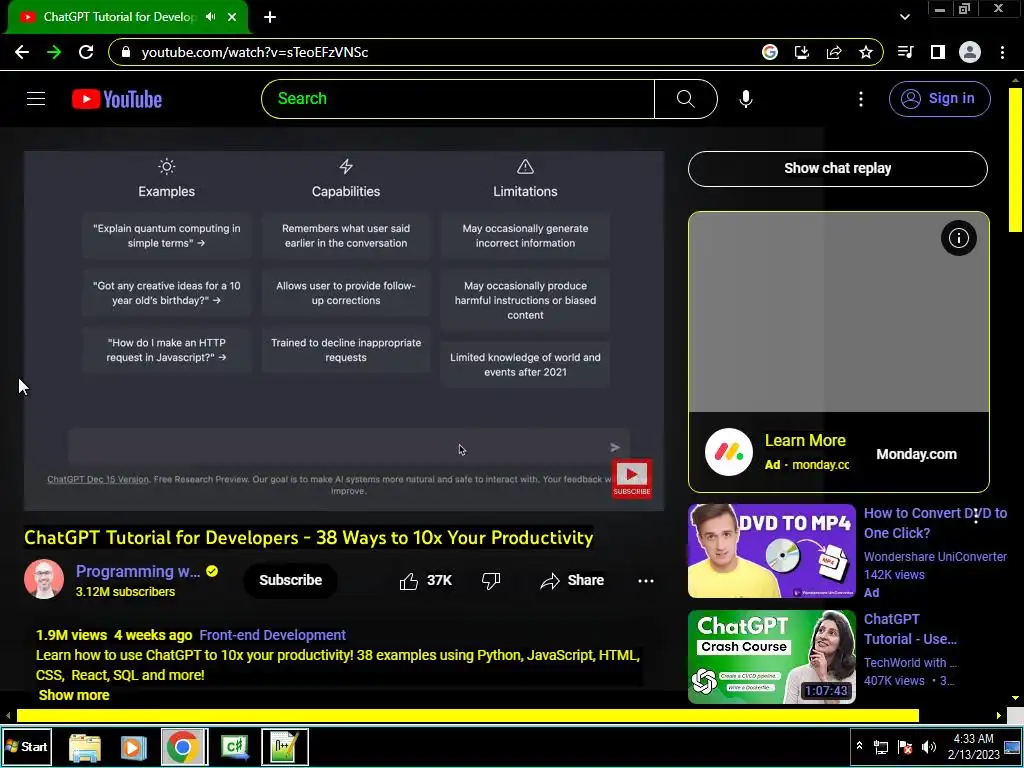Open media controls icon in Chrome toolbar

point(905,52)
